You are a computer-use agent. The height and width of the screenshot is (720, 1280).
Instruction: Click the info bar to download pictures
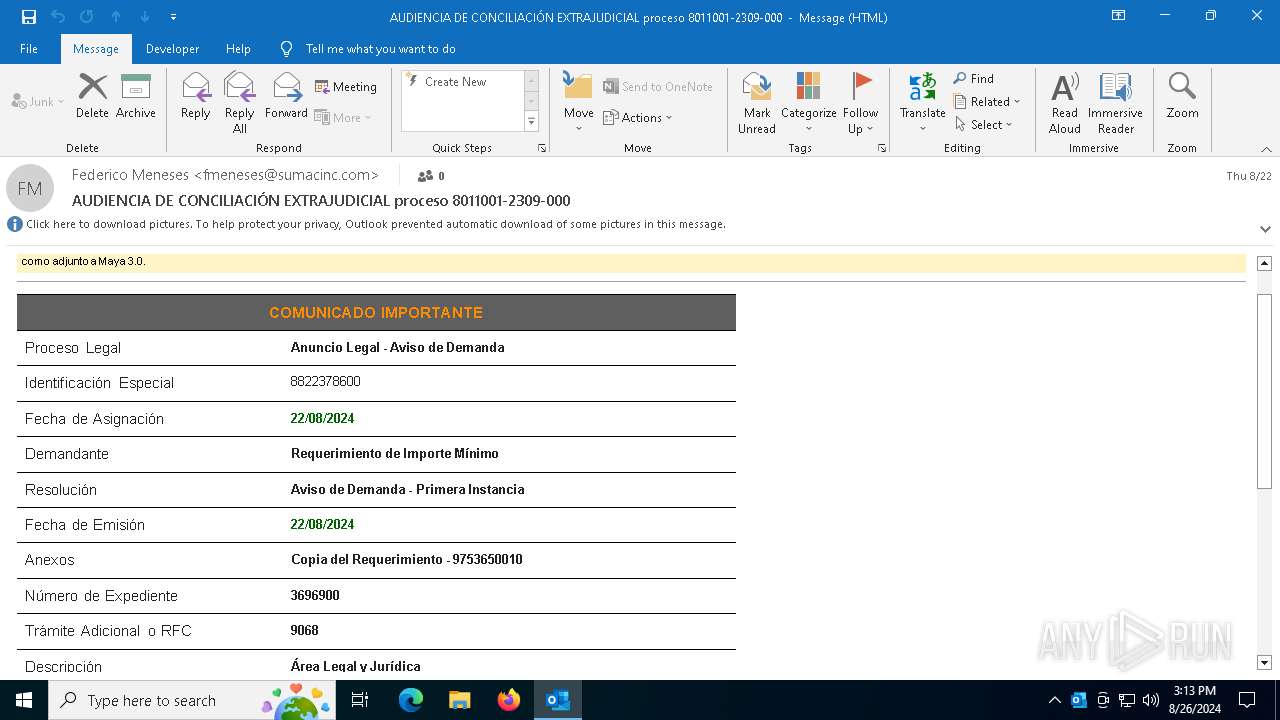click(x=376, y=224)
